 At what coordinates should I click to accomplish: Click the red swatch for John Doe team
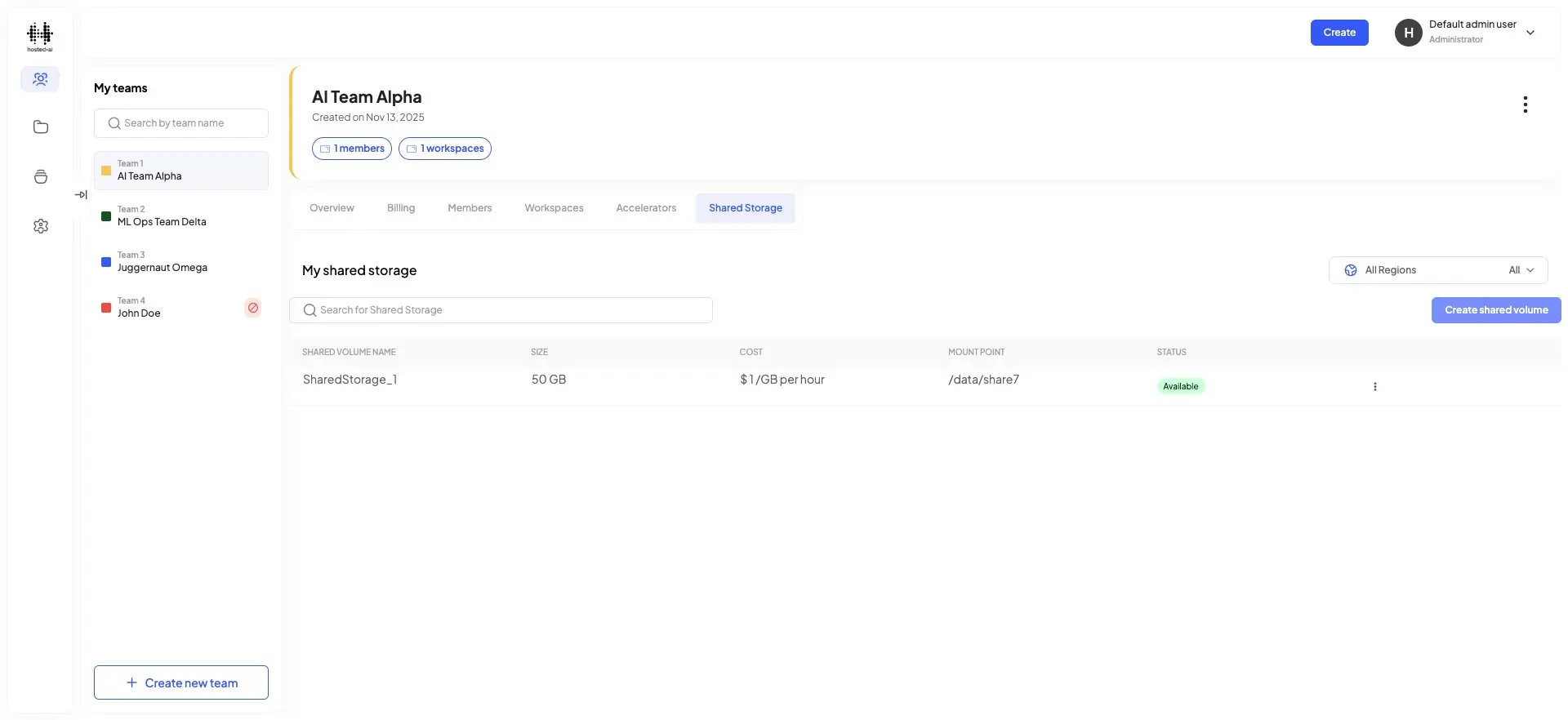click(x=106, y=308)
